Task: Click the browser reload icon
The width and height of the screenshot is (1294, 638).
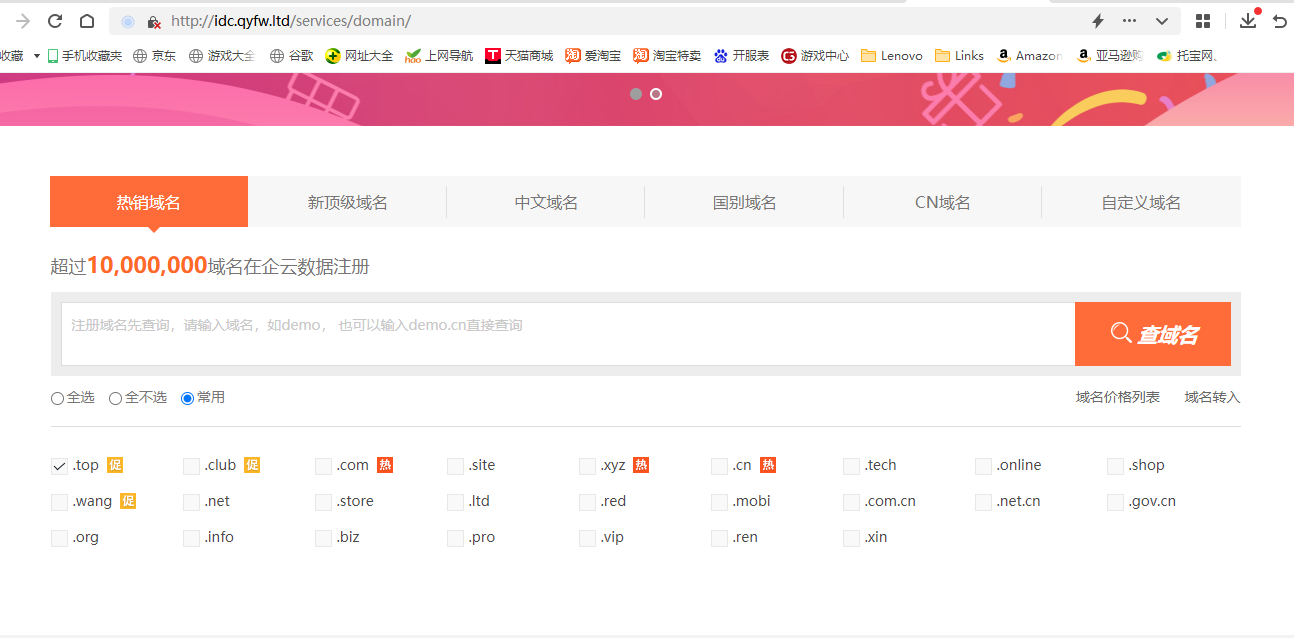Action: pos(55,21)
